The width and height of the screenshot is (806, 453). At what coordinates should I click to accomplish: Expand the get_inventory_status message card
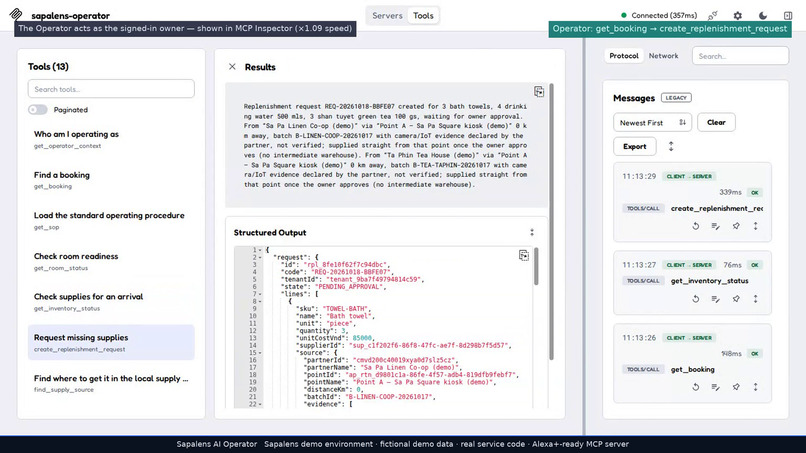(756, 299)
